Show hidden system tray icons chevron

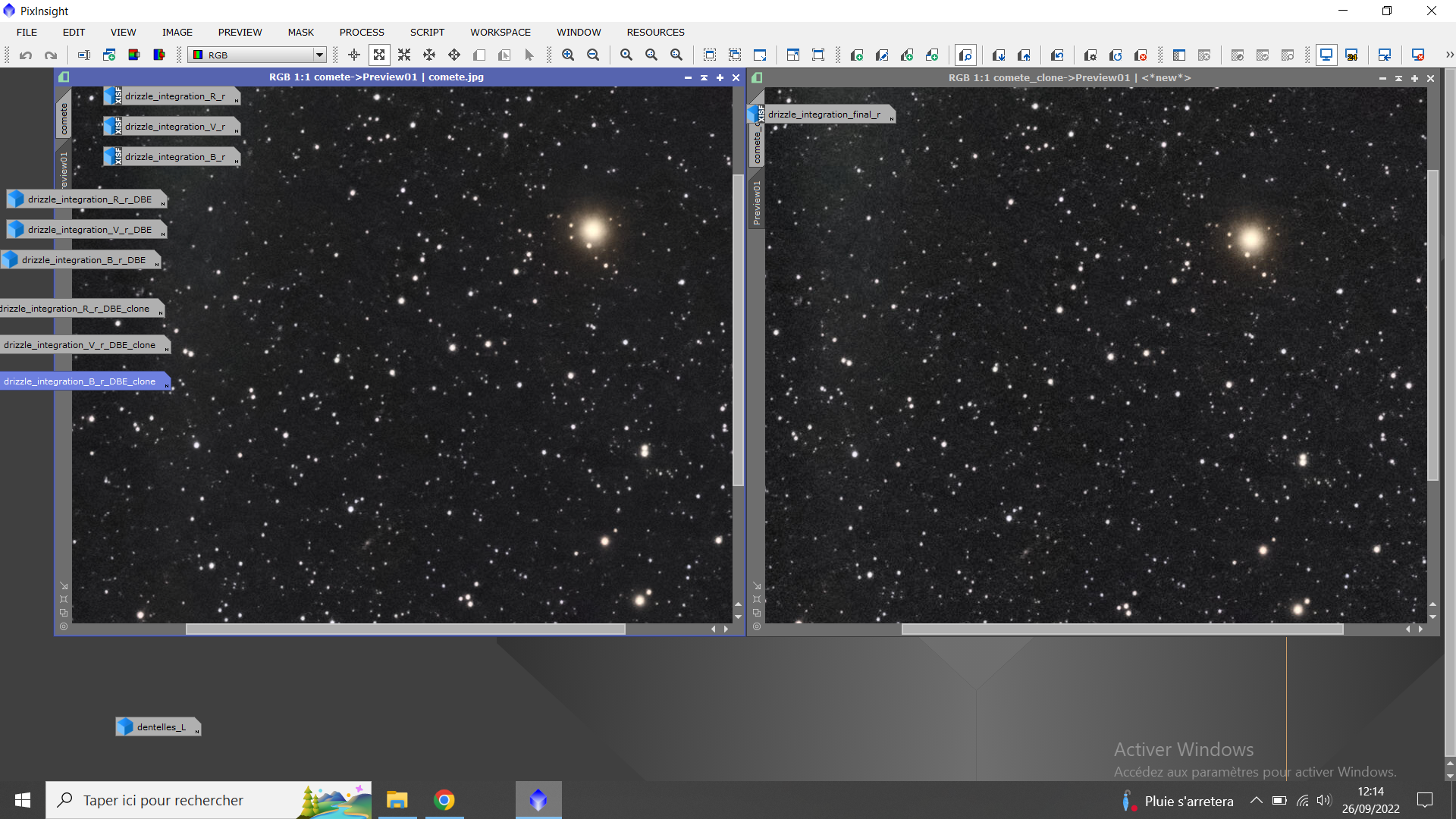pos(1257,801)
